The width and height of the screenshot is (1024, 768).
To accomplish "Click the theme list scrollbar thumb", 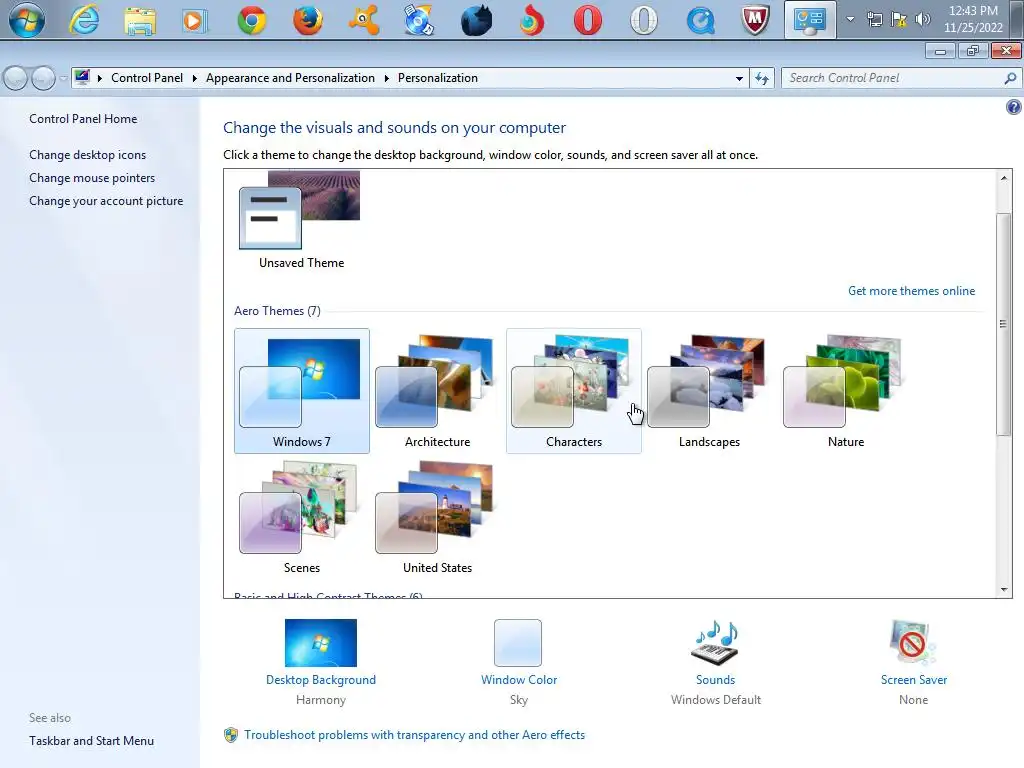I will [x=1004, y=324].
